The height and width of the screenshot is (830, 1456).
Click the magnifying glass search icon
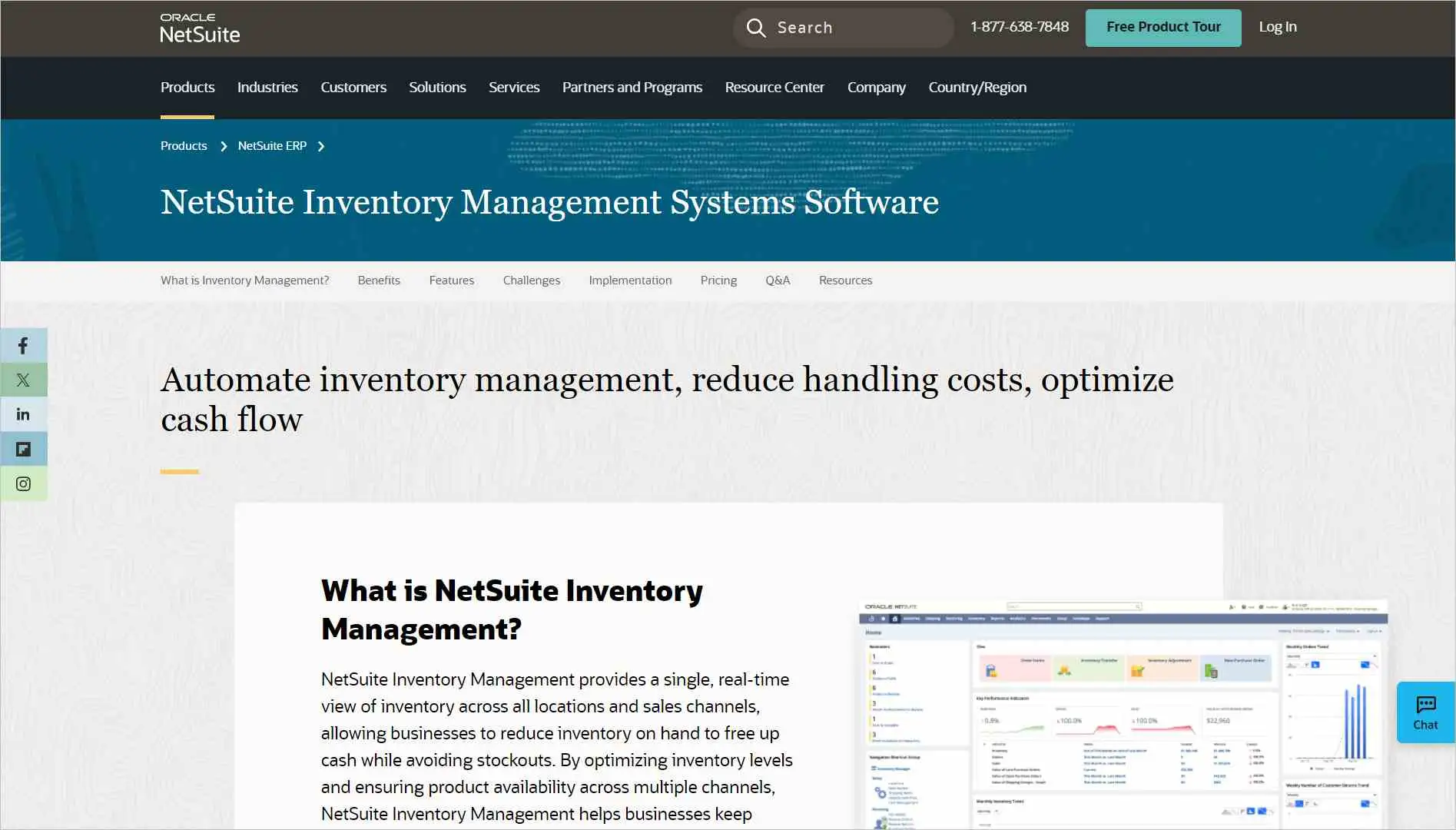(x=756, y=27)
